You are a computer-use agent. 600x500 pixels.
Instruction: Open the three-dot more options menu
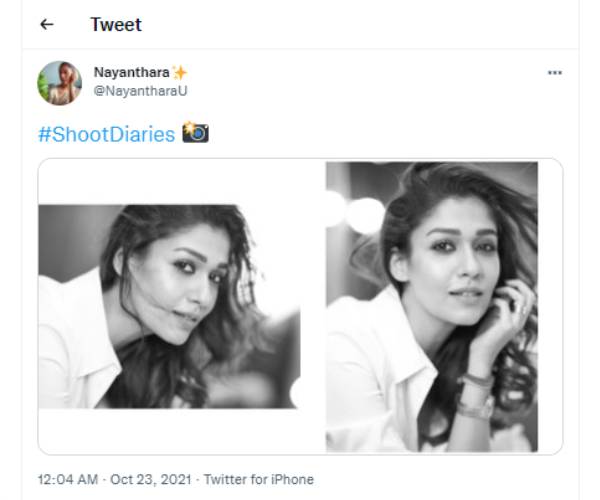tap(555, 73)
